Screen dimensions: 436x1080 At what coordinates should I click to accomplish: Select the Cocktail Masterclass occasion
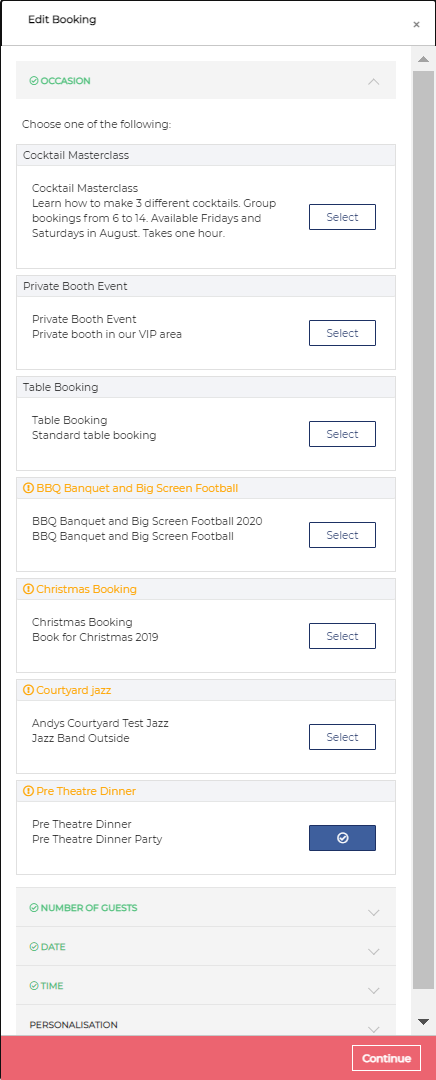tap(342, 217)
